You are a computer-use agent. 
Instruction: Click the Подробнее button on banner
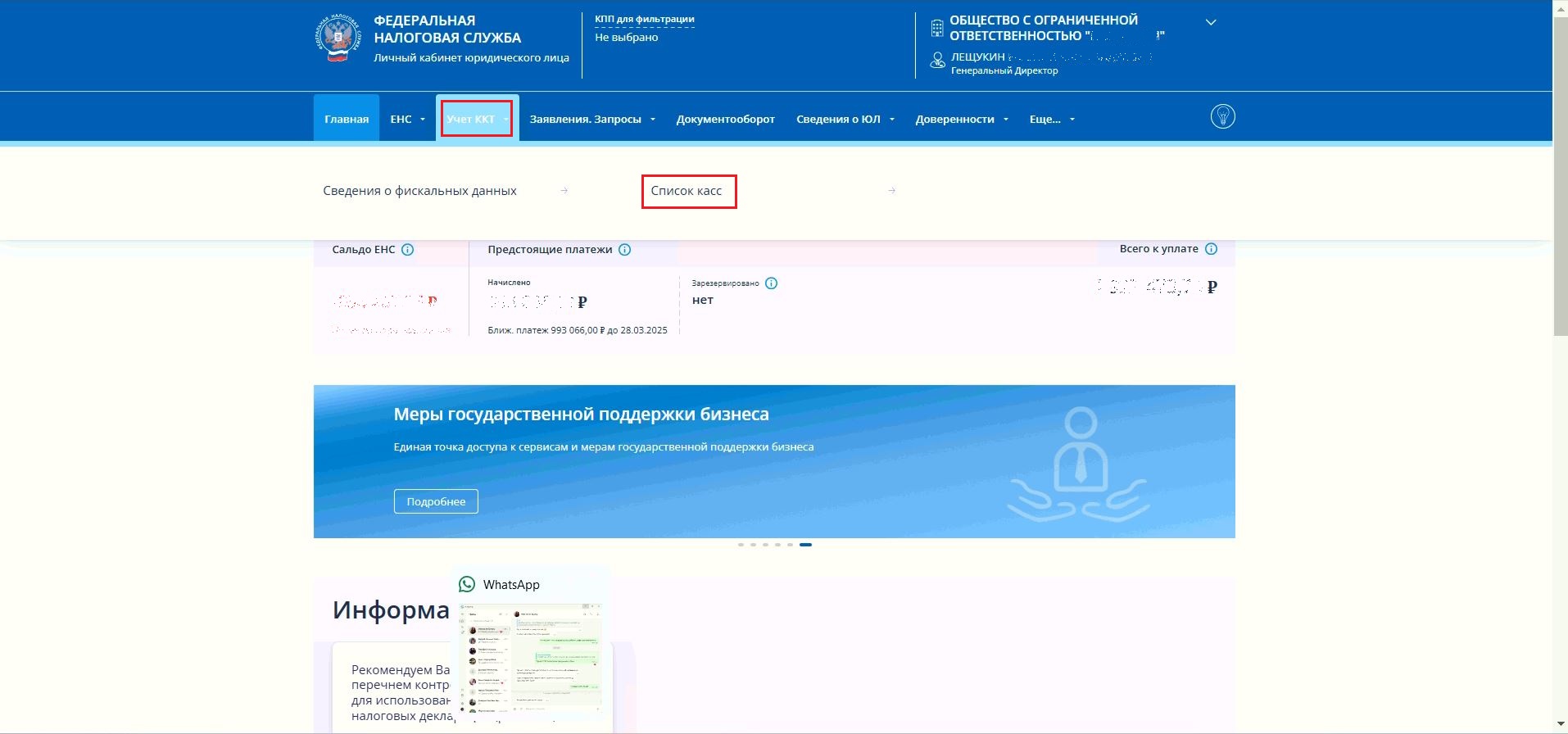(x=436, y=501)
